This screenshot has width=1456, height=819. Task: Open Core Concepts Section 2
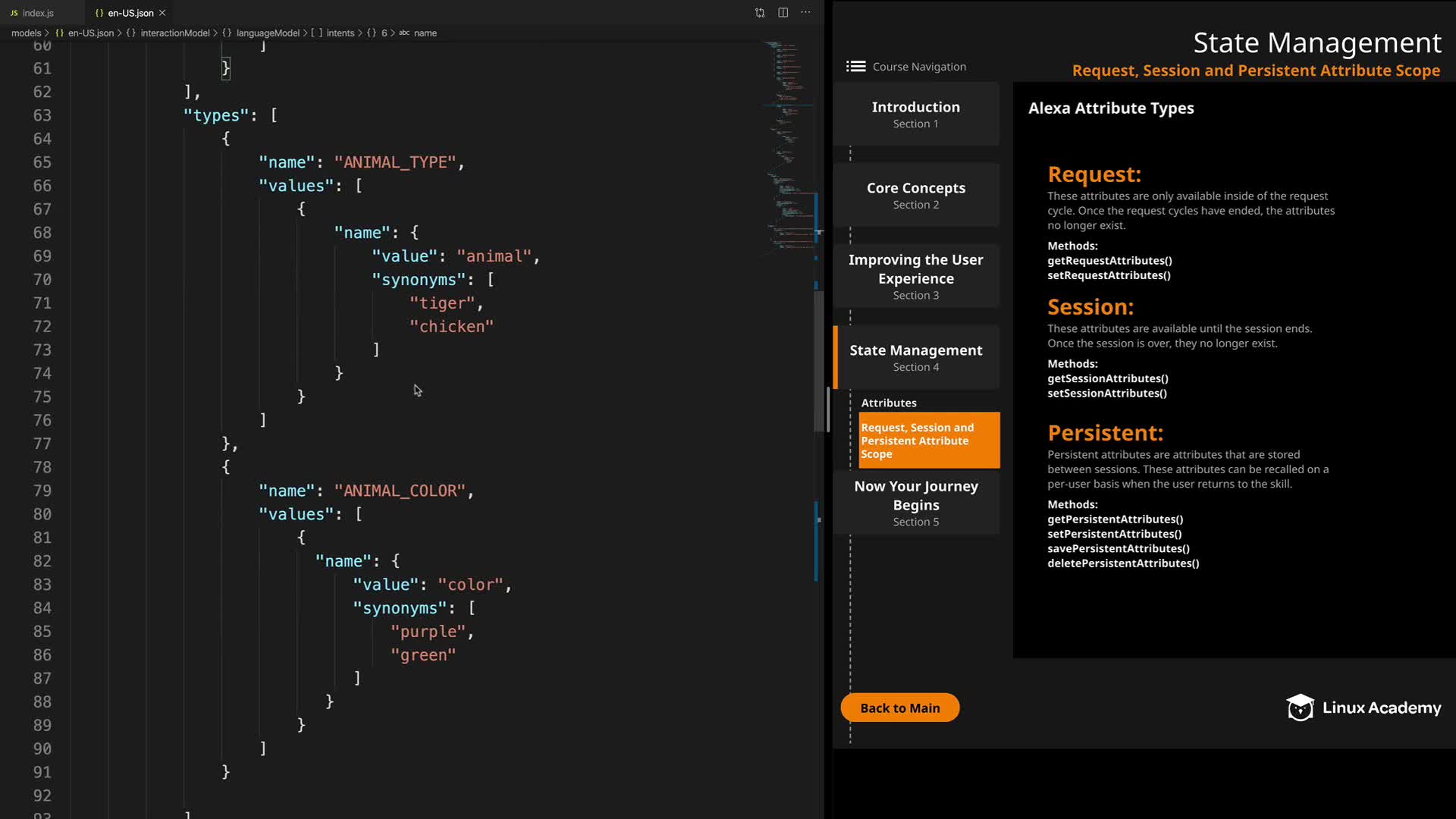coord(915,195)
